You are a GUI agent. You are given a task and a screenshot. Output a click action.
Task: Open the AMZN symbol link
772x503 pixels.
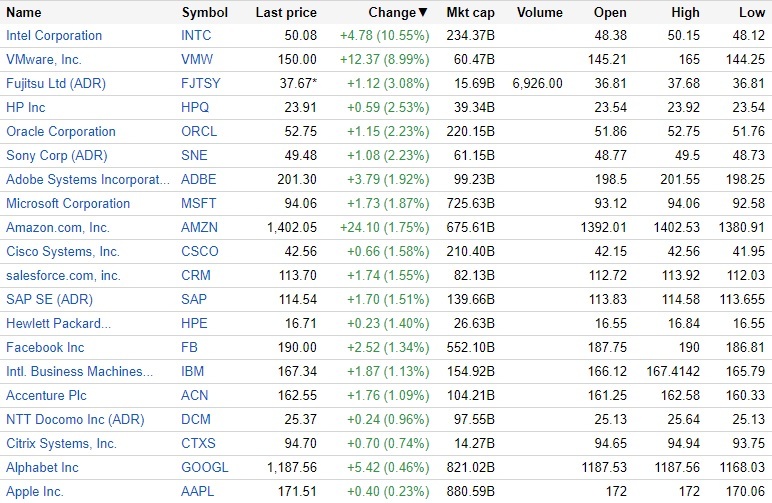[x=199, y=228]
